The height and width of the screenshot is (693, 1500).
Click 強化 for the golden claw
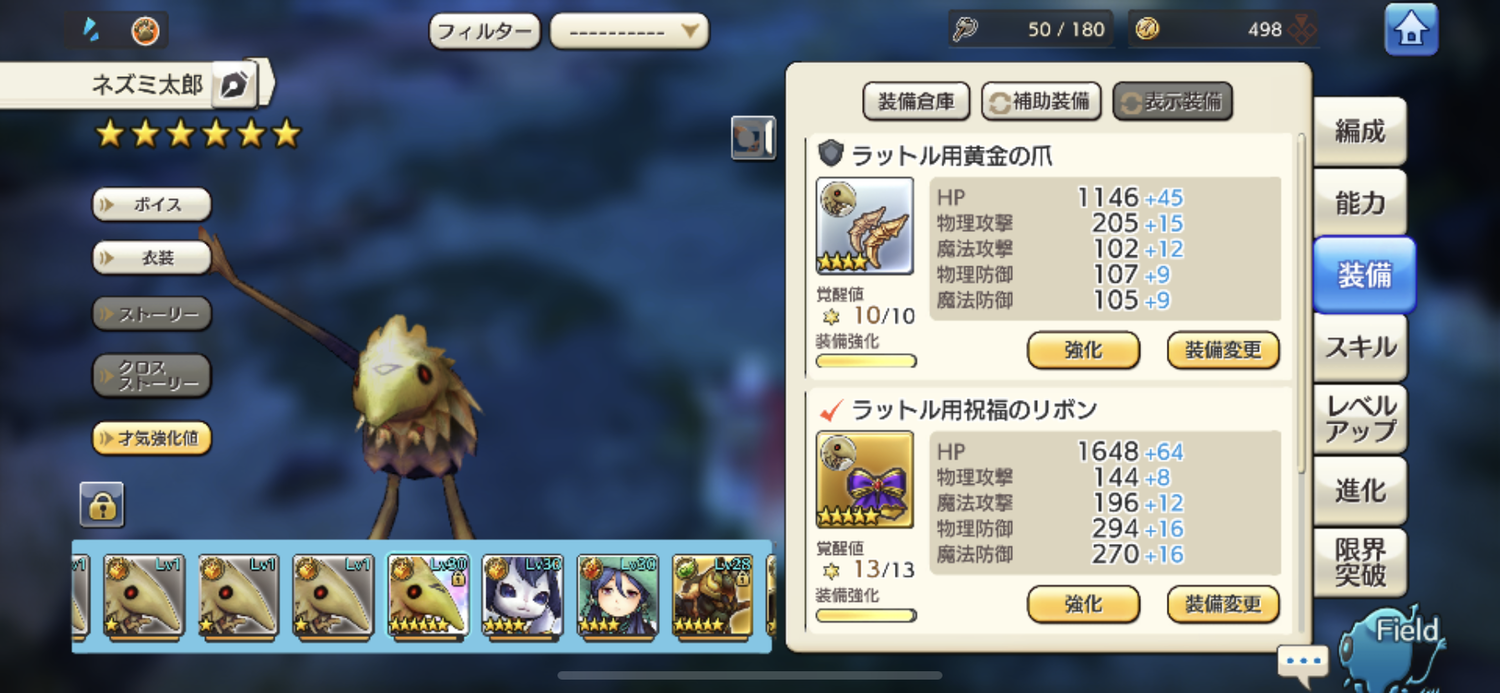[x=1083, y=350]
